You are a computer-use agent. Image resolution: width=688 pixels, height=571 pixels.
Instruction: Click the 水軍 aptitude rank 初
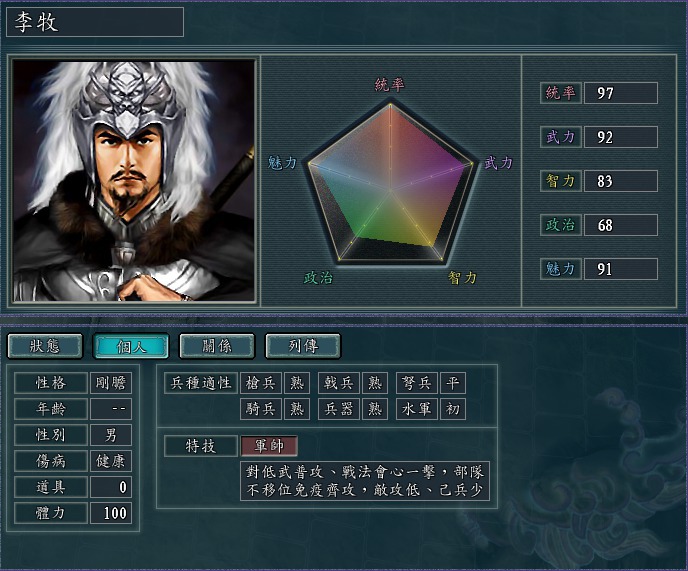click(x=453, y=409)
